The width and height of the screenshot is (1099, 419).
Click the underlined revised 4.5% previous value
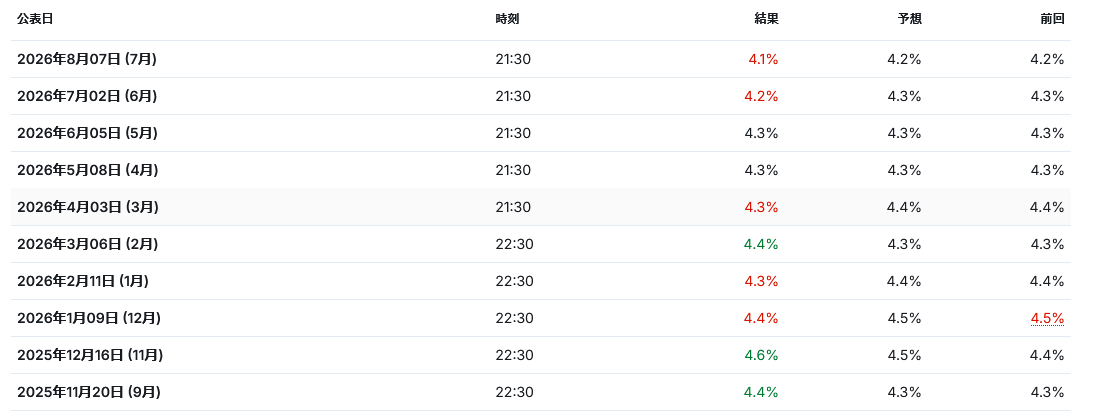[1047, 318]
